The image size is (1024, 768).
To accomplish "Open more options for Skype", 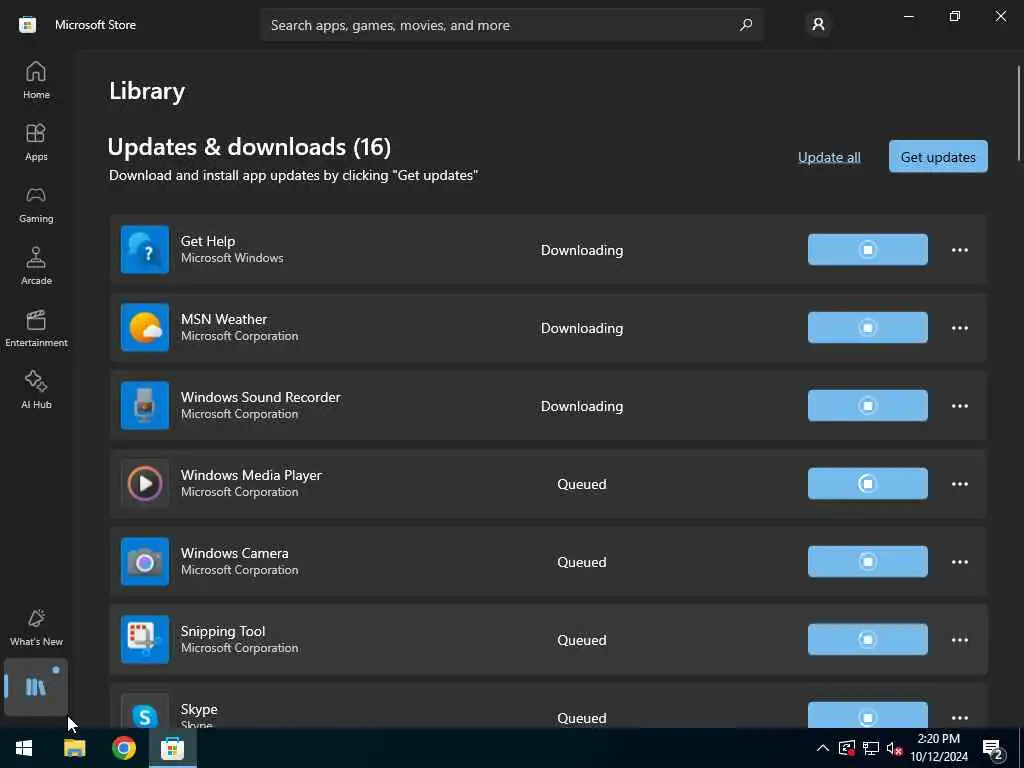I will pyautogui.click(x=959, y=718).
